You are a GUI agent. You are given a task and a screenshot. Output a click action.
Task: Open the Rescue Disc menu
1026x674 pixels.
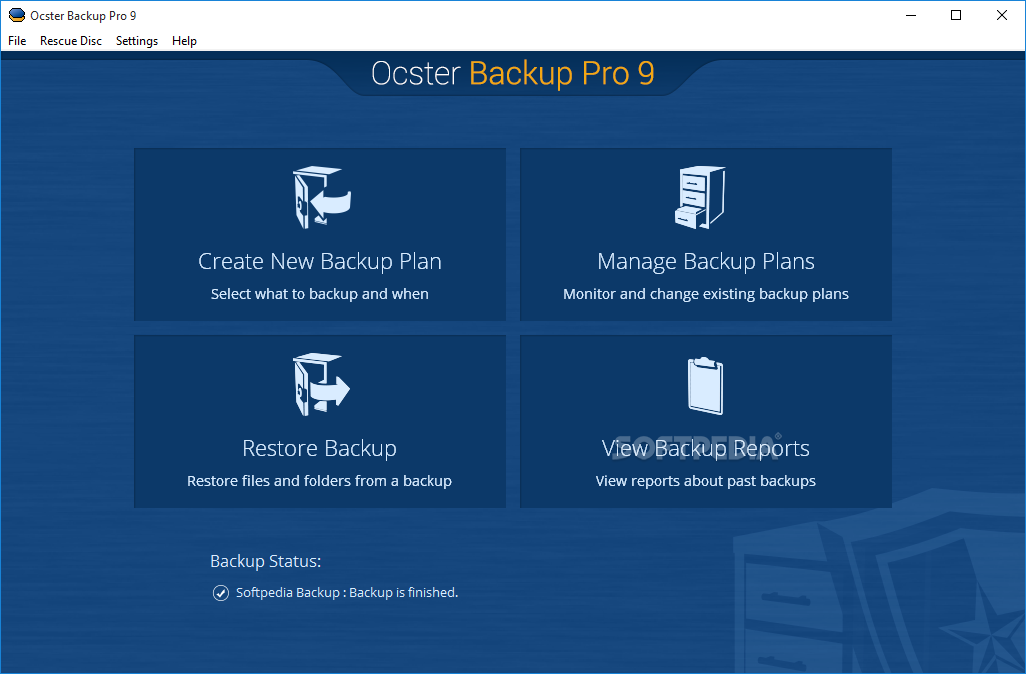[x=71, y=41]
